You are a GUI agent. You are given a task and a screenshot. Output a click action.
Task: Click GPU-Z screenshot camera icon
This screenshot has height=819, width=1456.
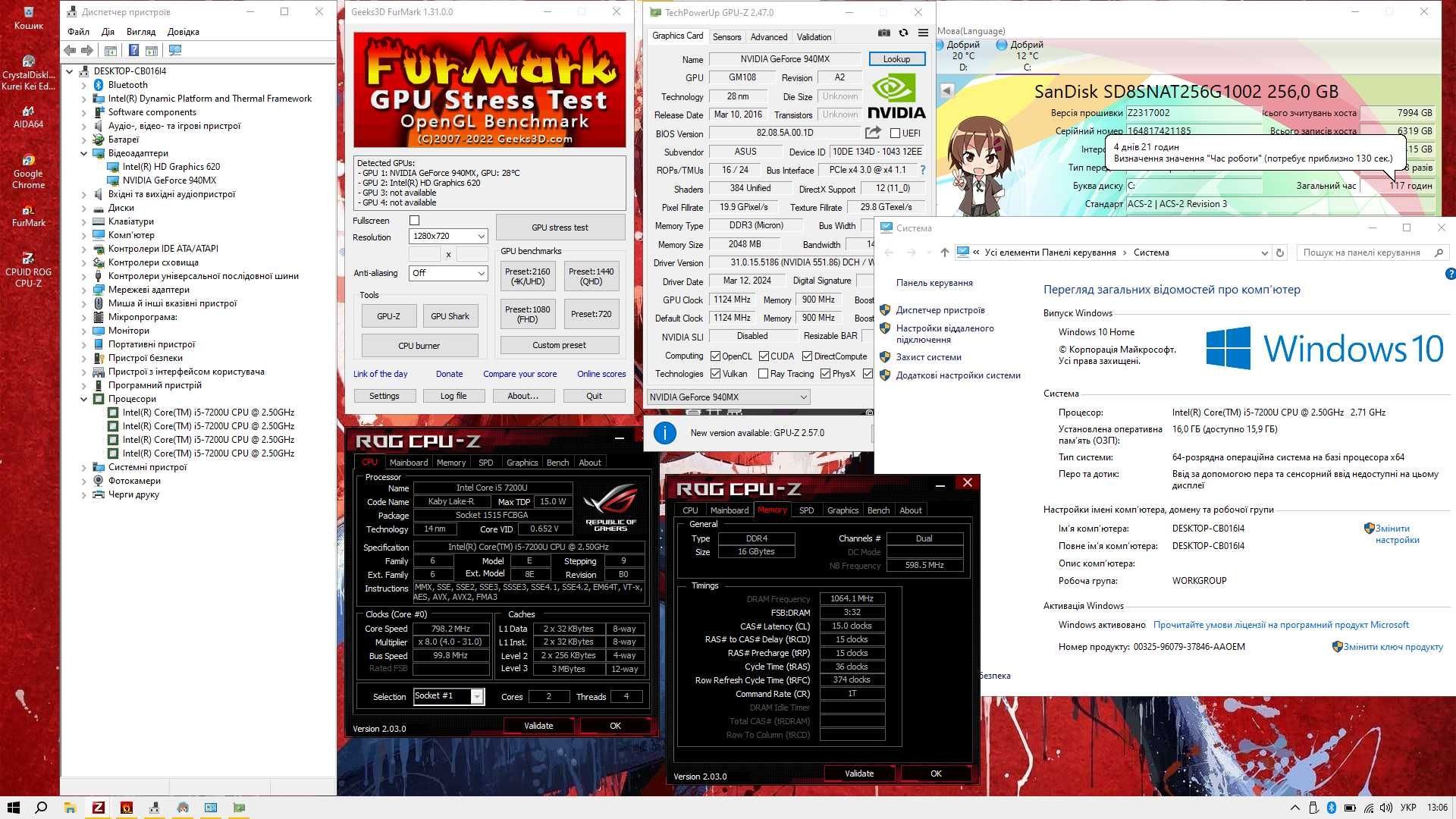[884, 33]
